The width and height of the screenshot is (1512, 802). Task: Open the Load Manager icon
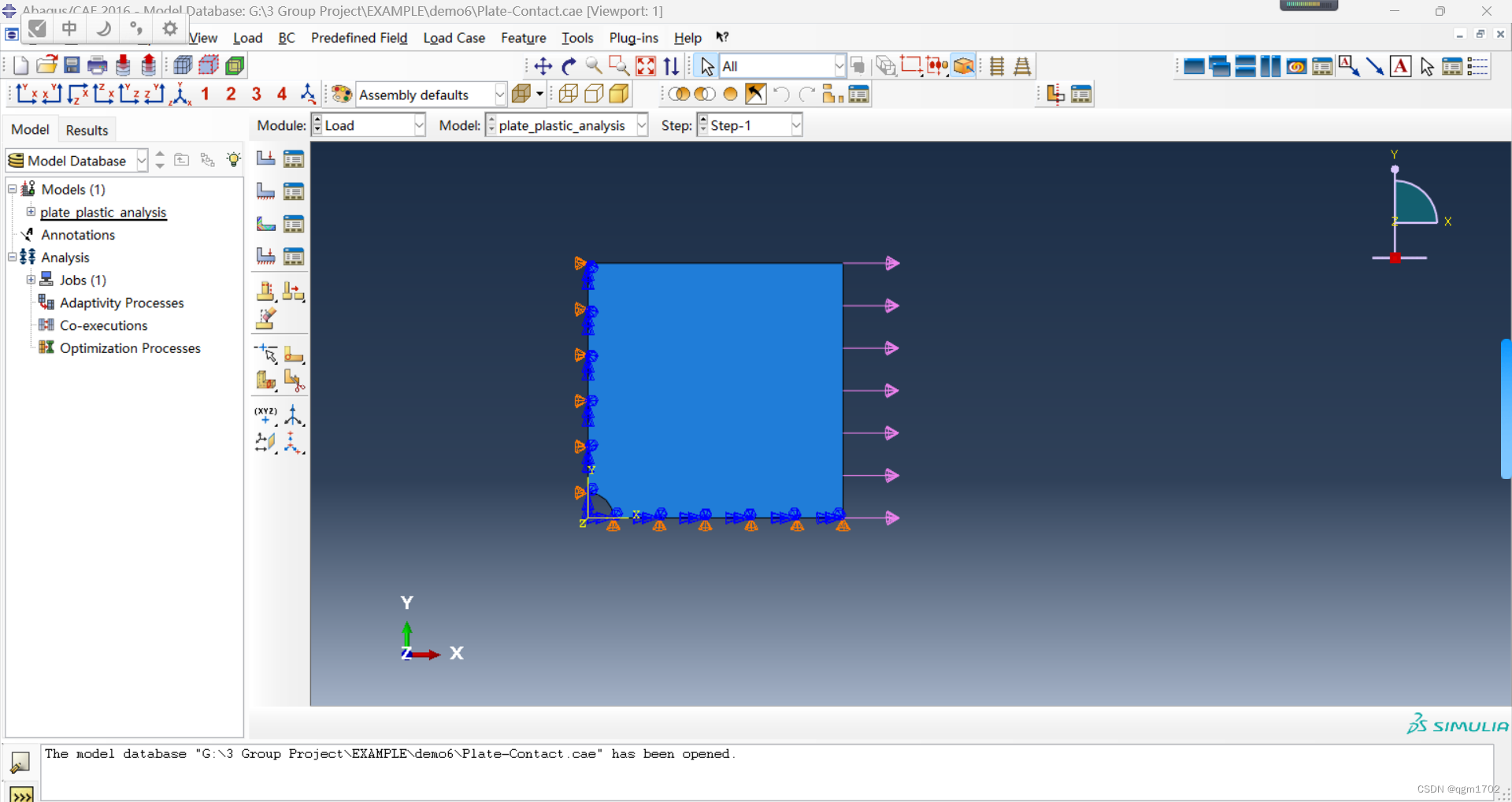(x=294, y=159)
